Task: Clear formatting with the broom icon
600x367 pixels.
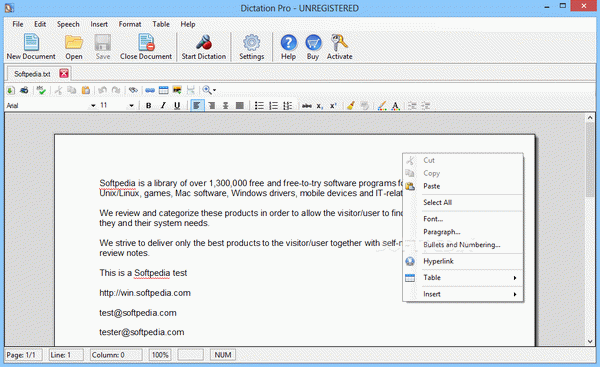Action: 351,106
